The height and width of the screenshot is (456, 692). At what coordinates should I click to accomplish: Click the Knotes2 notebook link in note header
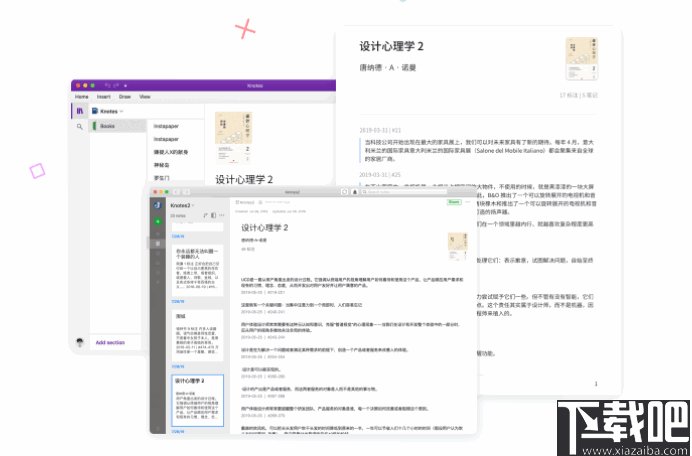(245, 202)
